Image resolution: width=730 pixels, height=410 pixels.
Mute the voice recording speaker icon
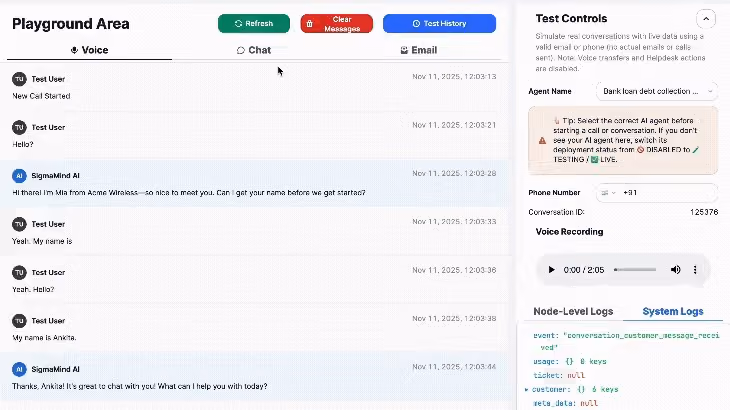(x=676, y=270)
